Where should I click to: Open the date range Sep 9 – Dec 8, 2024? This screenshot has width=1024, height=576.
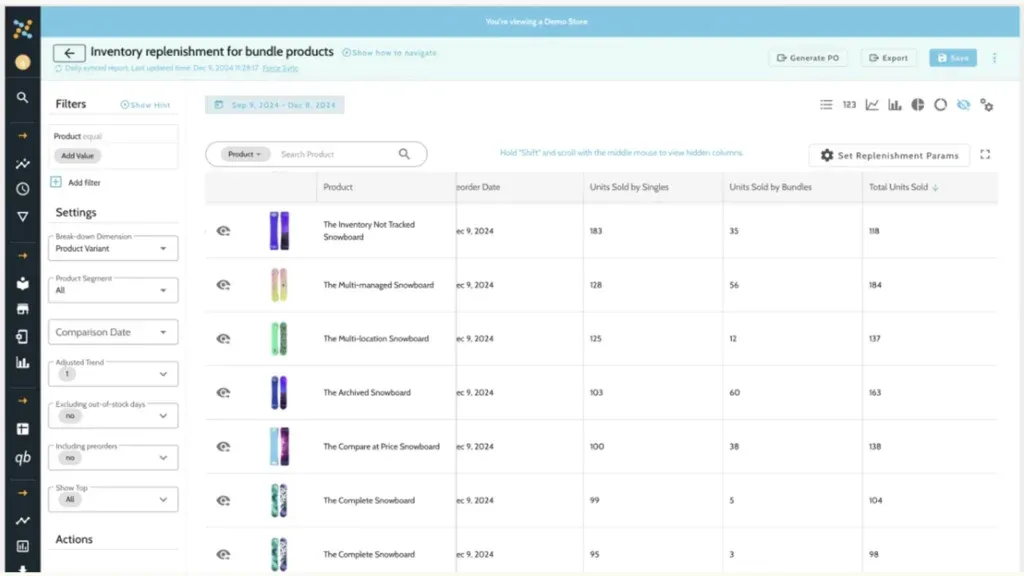[x=275, y=104]
